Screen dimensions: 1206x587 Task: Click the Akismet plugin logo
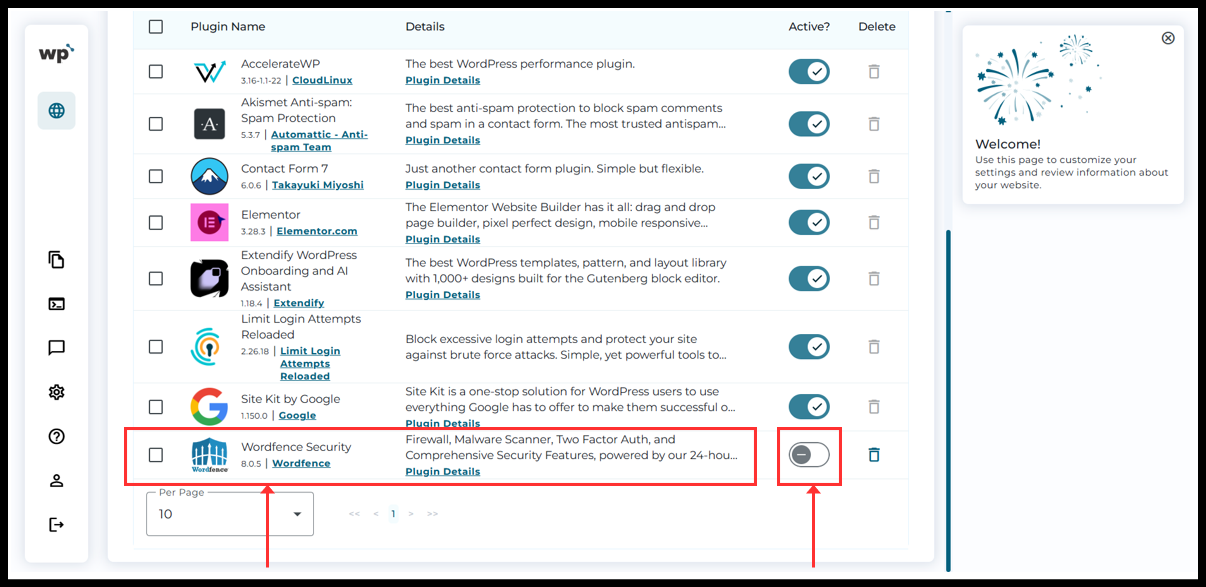click(209, 124)
